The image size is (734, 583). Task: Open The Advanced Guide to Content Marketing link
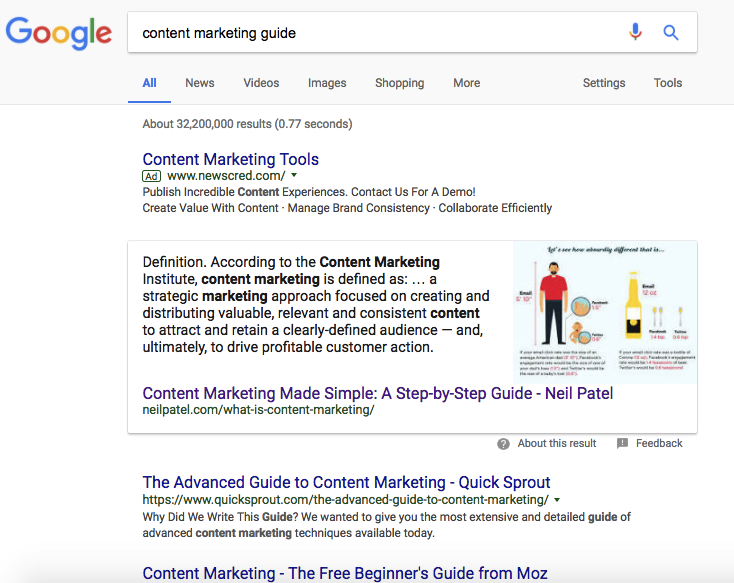pos(346,482)
